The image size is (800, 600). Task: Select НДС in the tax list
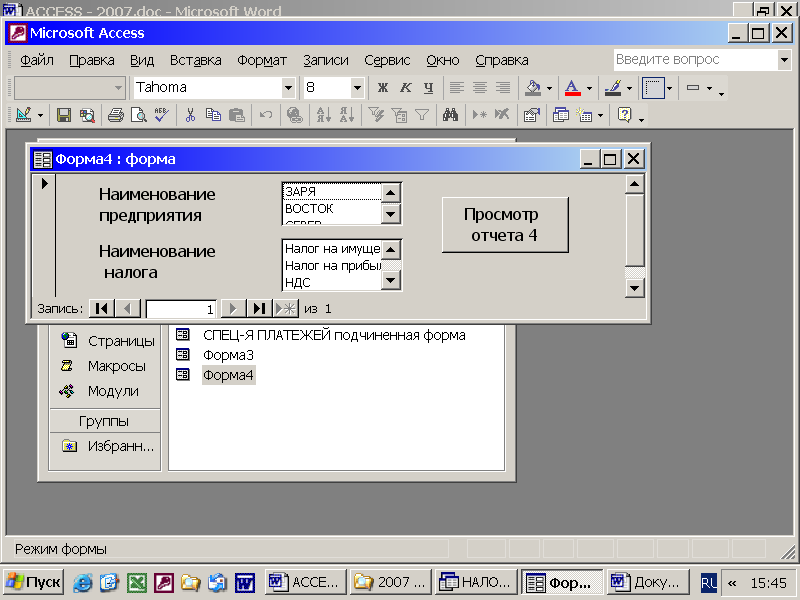pyautogui.click(x=332, y=282)
